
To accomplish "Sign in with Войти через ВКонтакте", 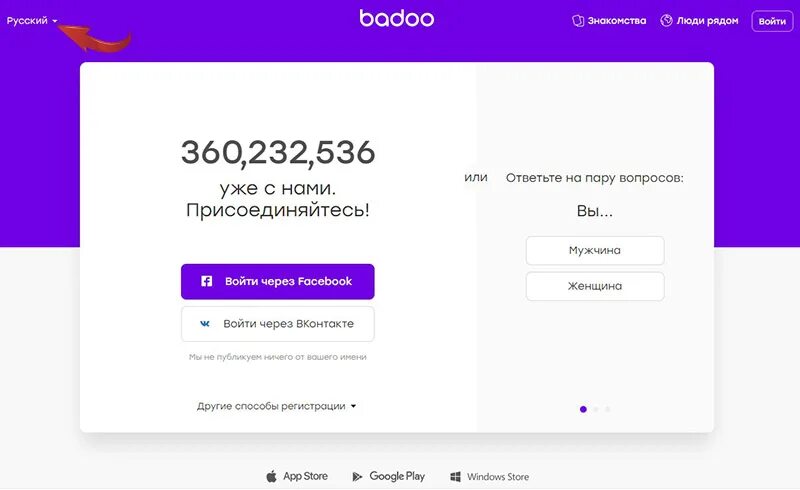I will [x=278, y=324].
